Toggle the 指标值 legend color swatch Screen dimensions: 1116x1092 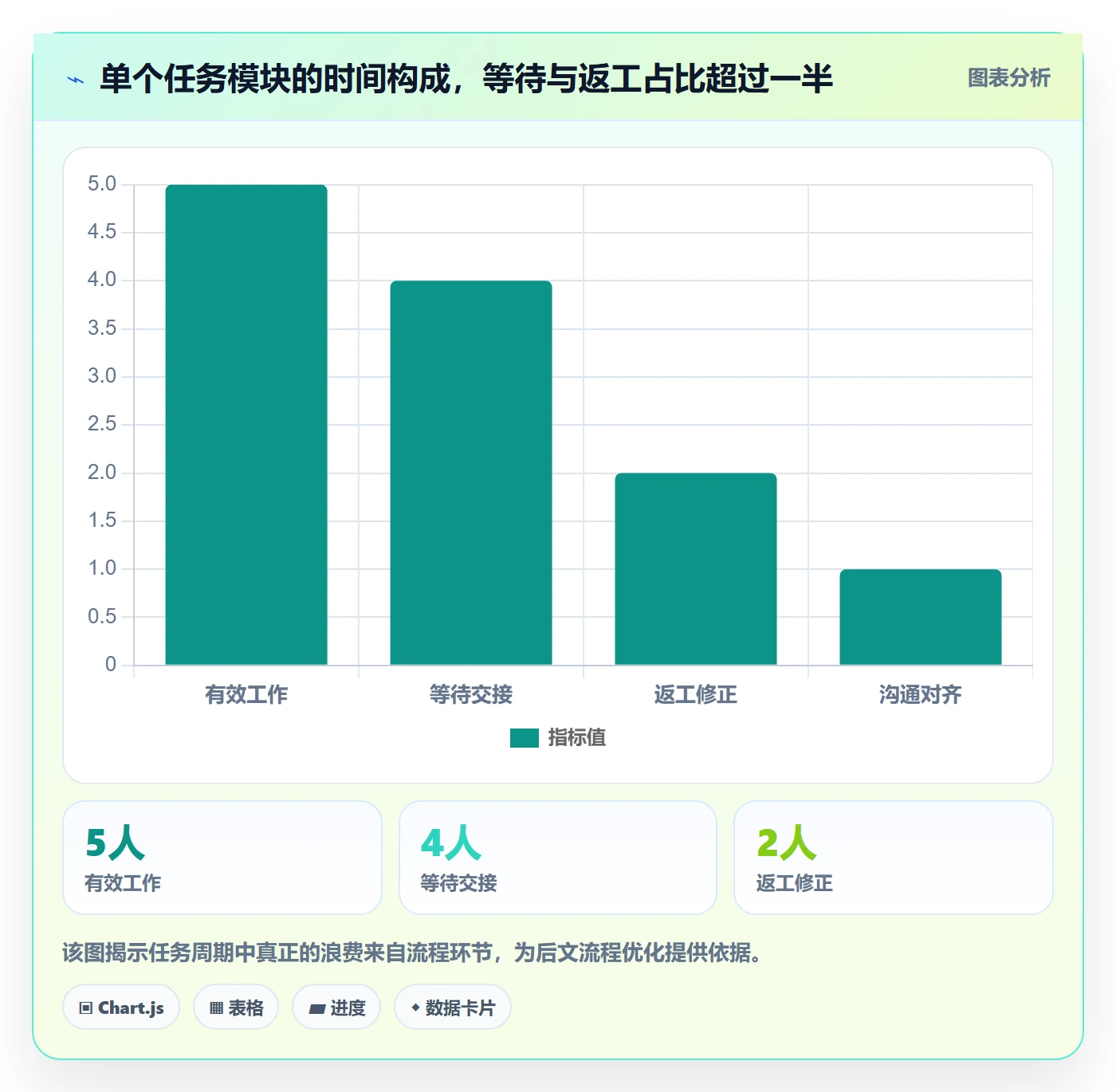tap(524, 738)
